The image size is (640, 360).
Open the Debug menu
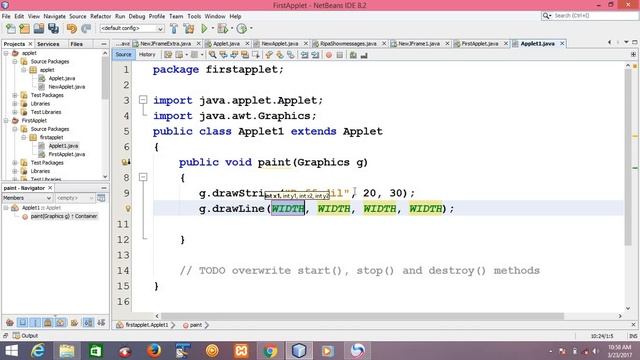(x=137, y=16)
